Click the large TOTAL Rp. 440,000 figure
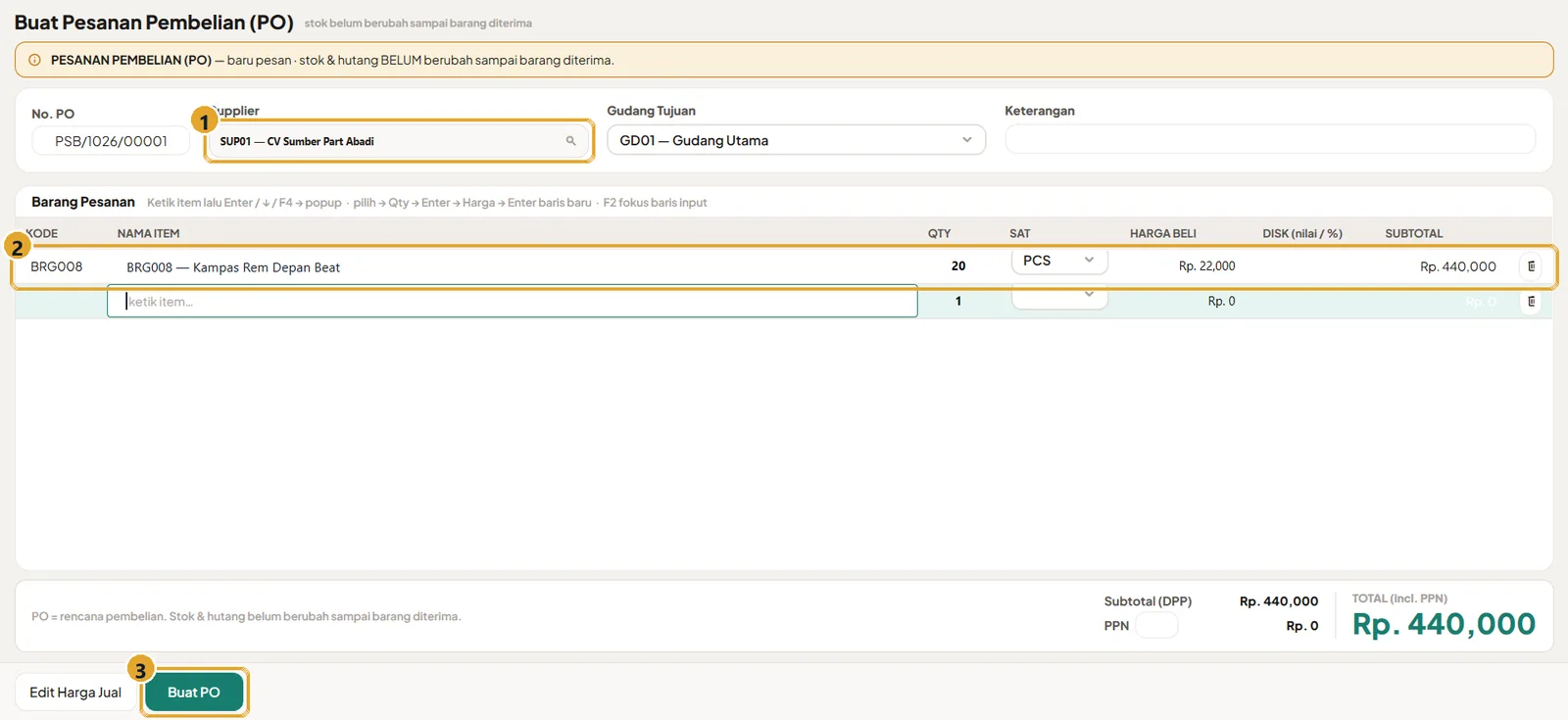The width and height of the screenshot is (1568, 720). click(x=1444, y=624)
